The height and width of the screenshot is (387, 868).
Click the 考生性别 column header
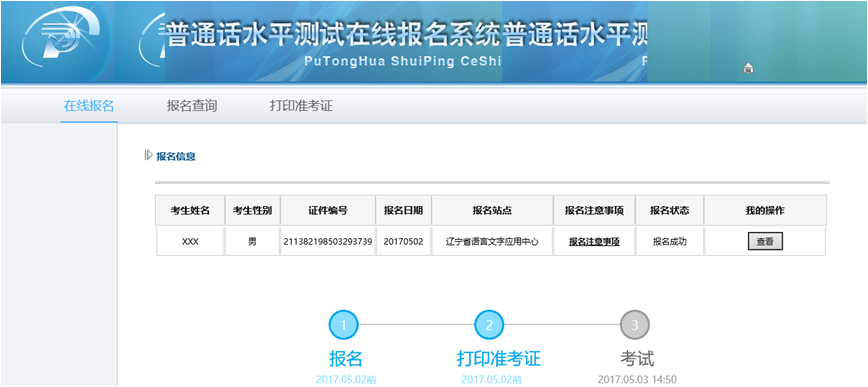pyautogui.click(x=252, y=210)
